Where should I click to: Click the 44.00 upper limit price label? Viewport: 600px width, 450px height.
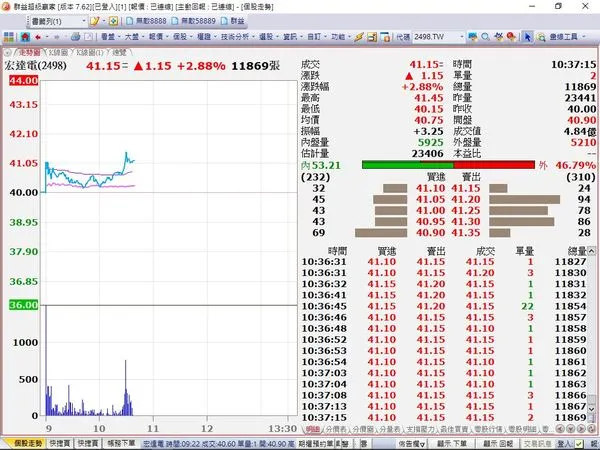point(24,80)
